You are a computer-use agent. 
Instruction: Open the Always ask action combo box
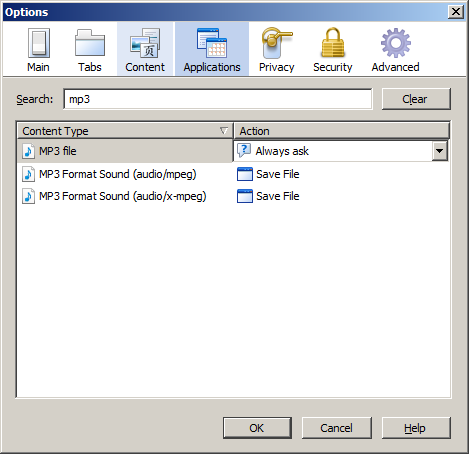coord(340,151)
